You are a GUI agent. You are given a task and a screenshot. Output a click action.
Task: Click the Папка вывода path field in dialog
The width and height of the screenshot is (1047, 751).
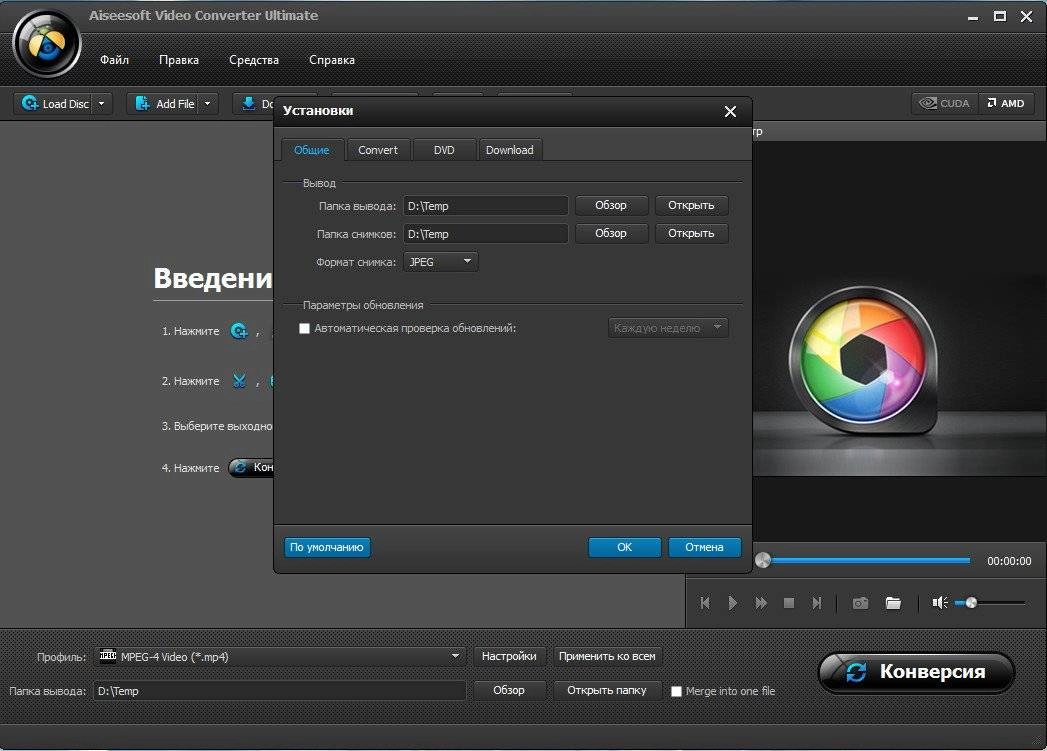point(485,206)
